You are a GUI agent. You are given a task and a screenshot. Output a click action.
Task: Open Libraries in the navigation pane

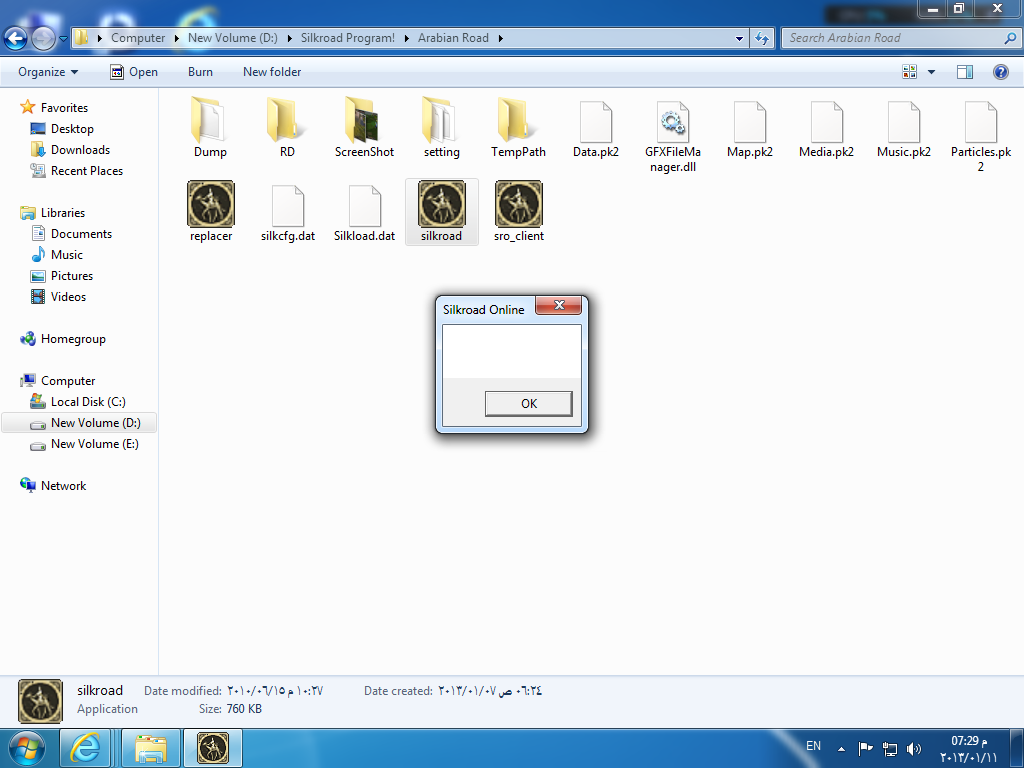tap(63, 213)
